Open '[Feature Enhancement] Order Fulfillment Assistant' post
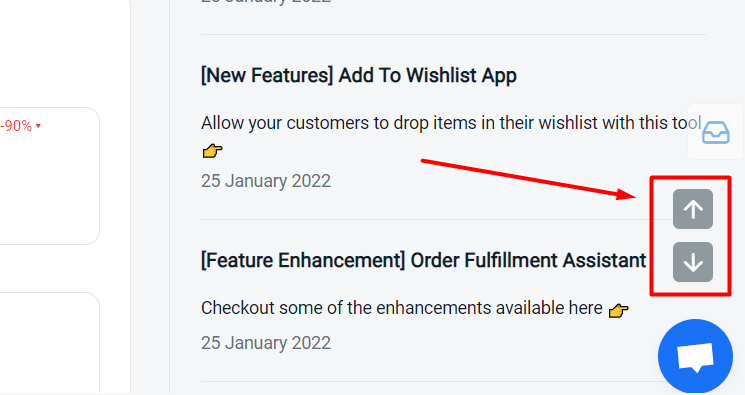 (423, 260)
